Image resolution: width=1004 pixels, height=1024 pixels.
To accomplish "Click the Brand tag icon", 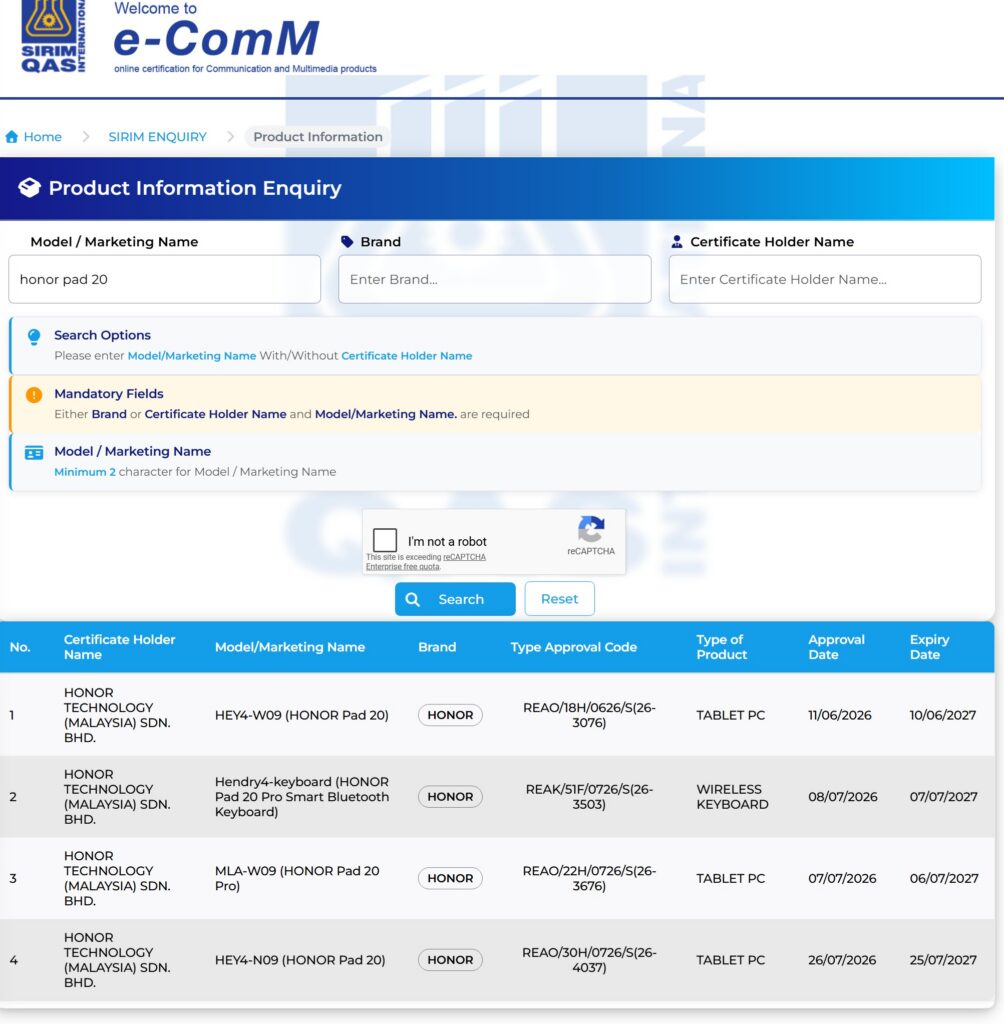I will click(347, 242).
